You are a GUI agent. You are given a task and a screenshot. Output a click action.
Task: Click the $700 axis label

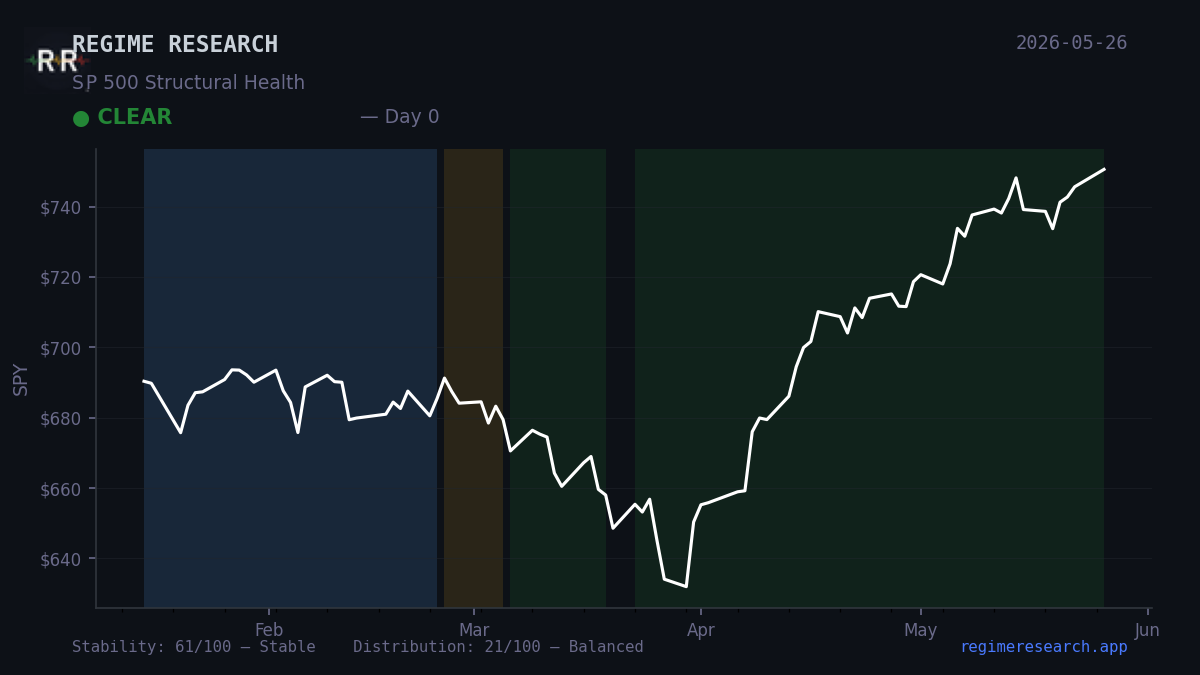click(x=61, y=348)
